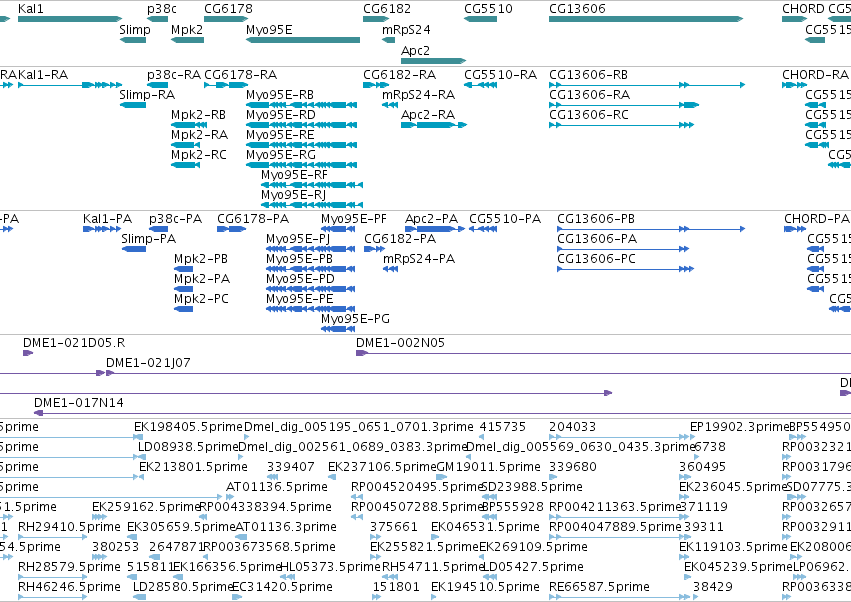Open the LD08938.5prime EST label
851x602 pixels.
(x=188, y=447)
